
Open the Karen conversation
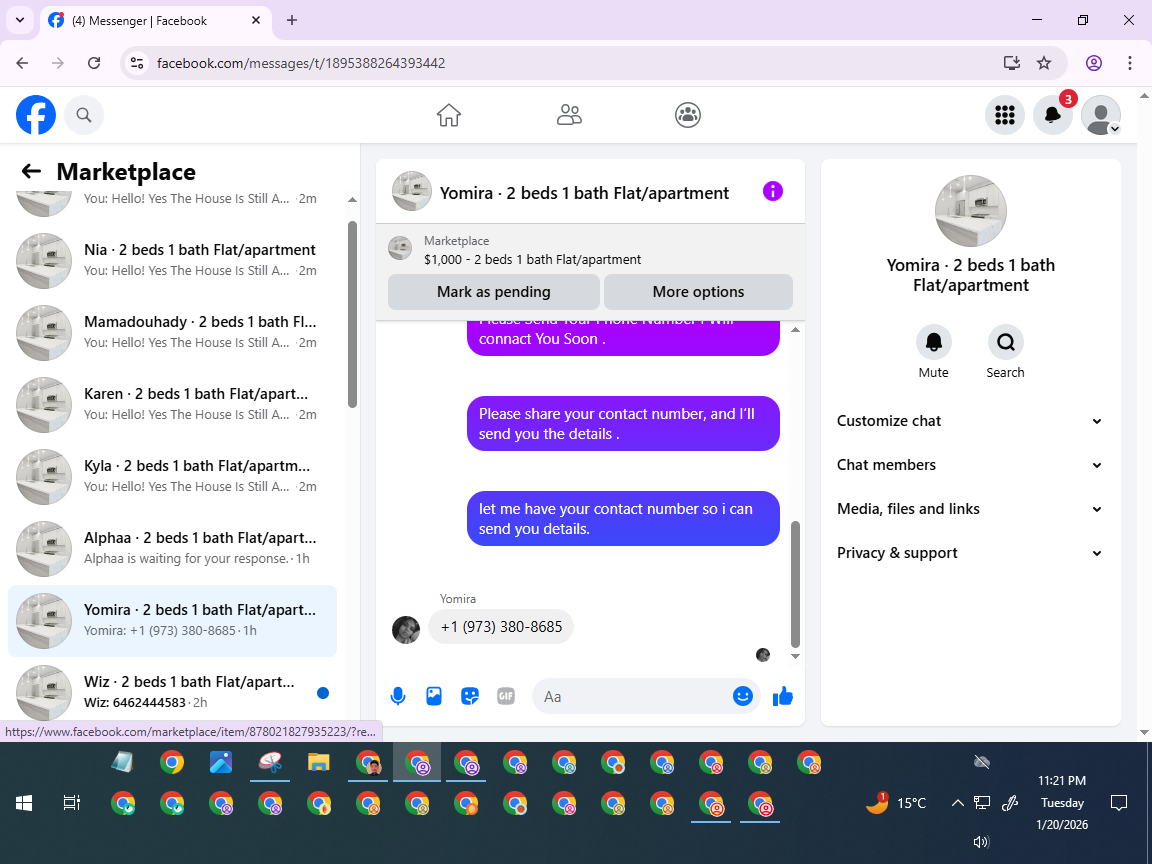click(173, 404)
